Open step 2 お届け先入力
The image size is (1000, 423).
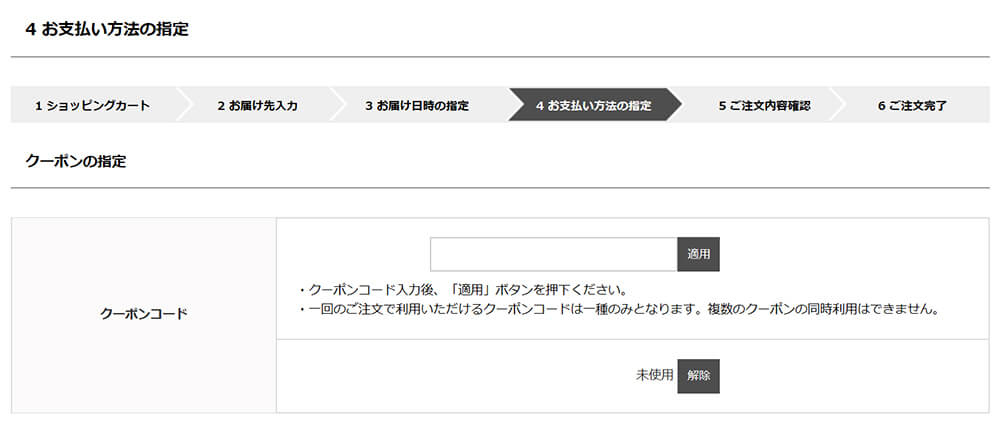pyautogui.click(x=257, y=106)
